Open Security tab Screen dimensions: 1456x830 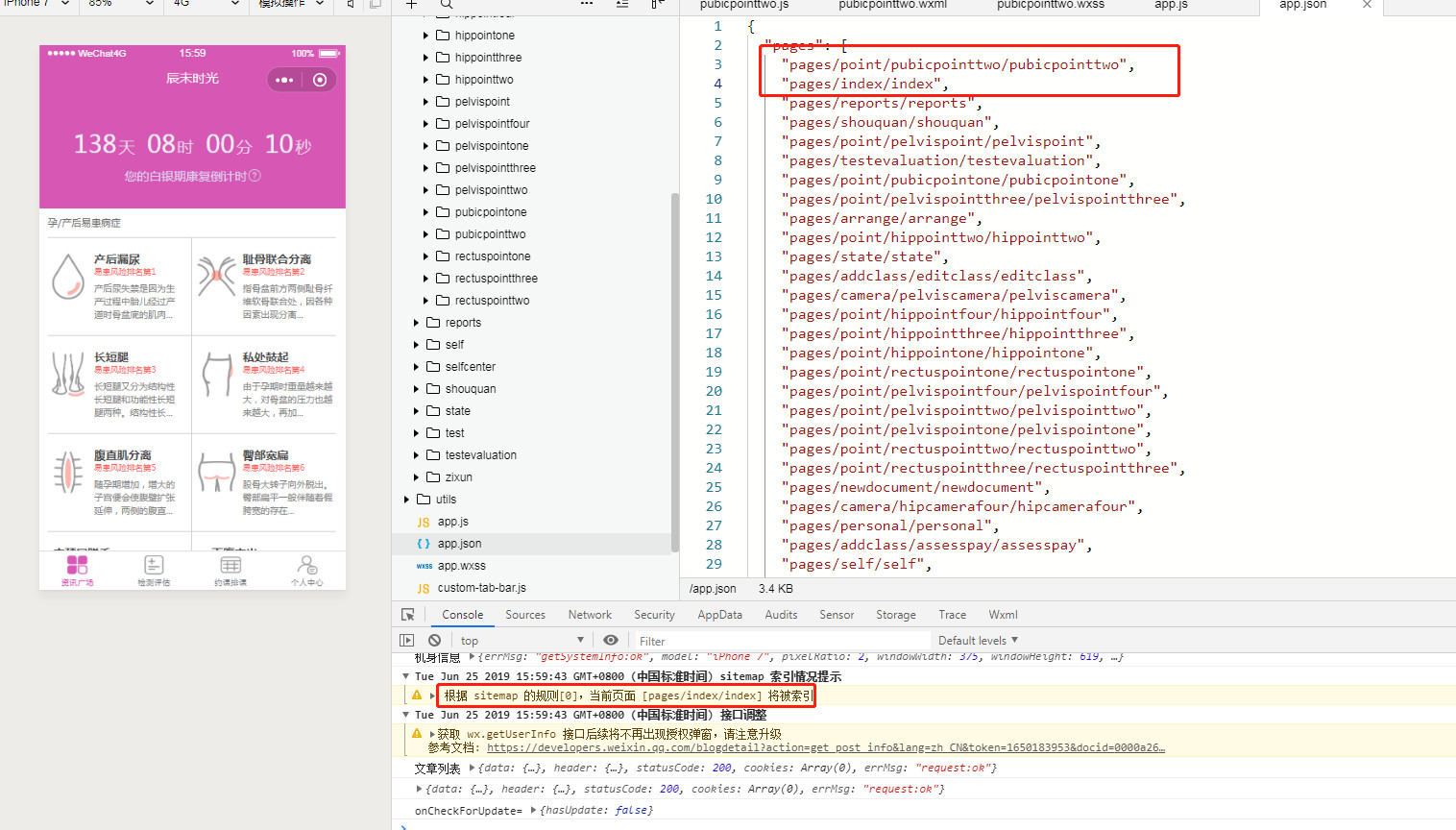pos(654,615)
